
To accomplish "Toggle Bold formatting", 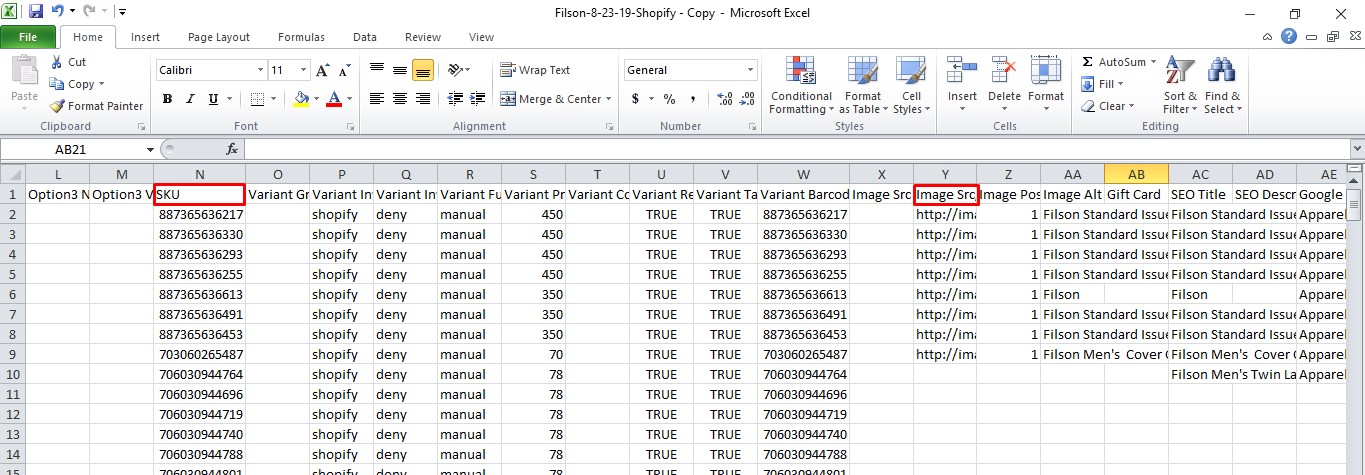I will coord(167,99).
